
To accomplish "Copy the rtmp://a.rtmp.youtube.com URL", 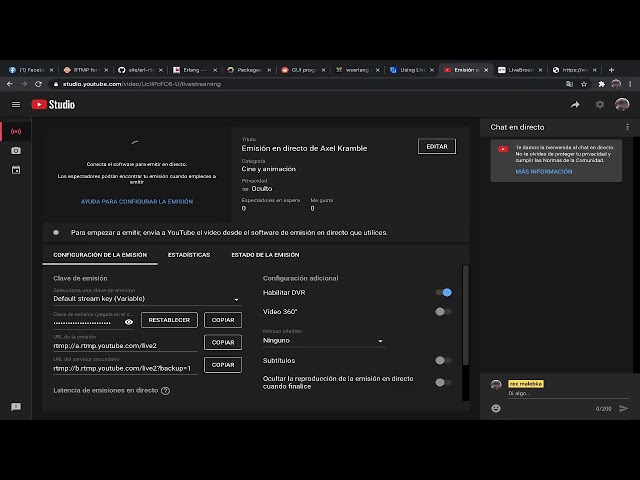I will click(223, 342).
